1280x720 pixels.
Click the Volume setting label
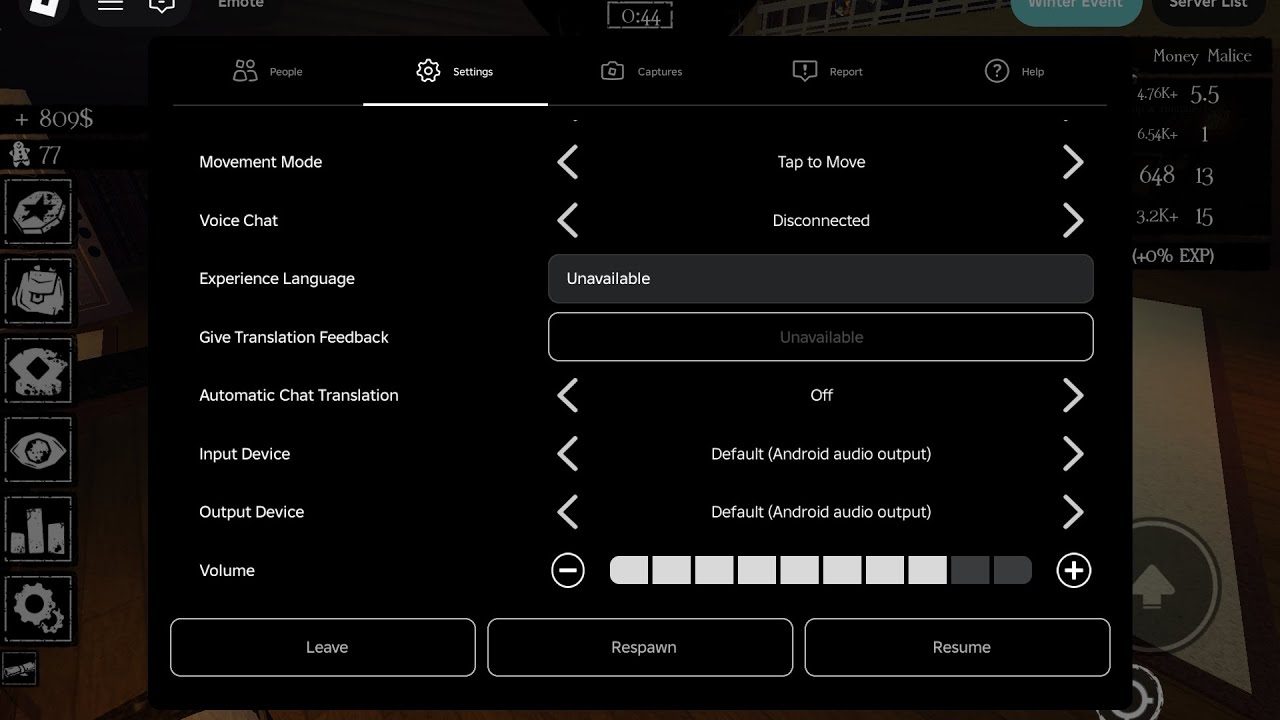click(x=227, y=570)
